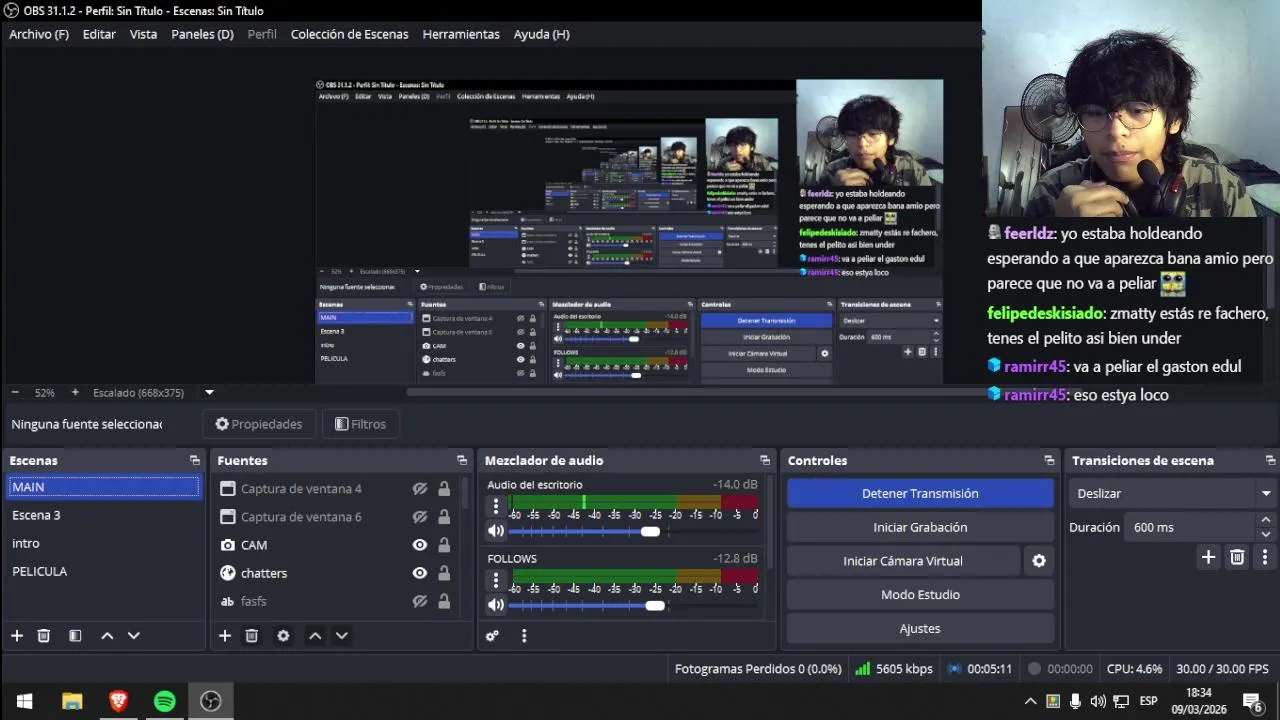Click the Filtros button

click(x=360, y=424)
